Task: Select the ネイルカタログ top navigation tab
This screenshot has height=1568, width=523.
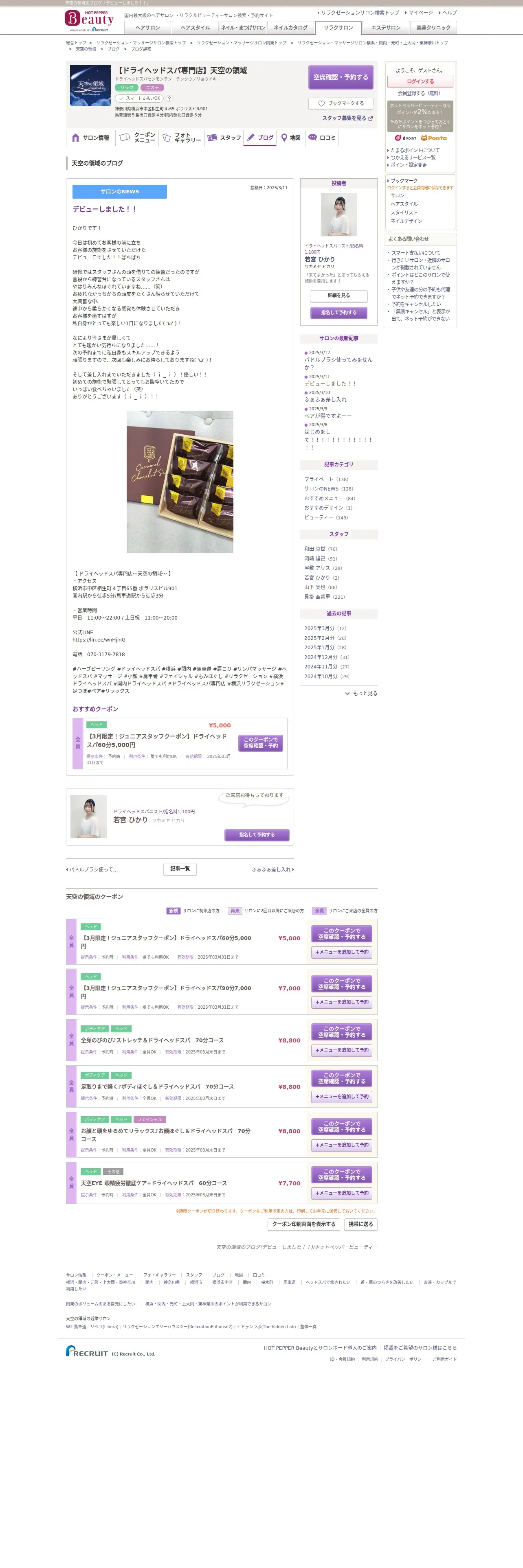Action: (290, 27)
